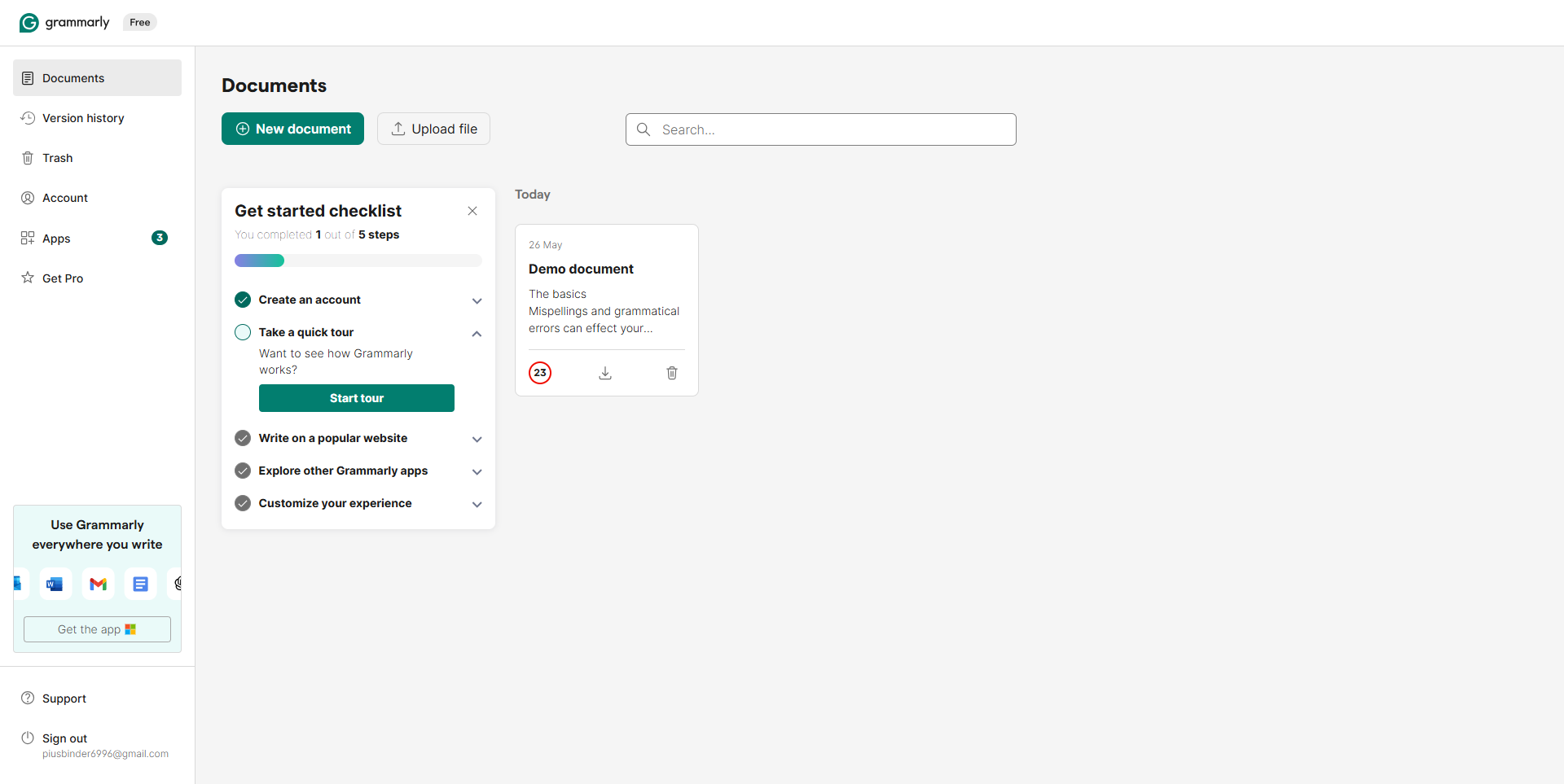Open Account settings
The height and width of the screenshot is (784, 1564).
[97, 198]
